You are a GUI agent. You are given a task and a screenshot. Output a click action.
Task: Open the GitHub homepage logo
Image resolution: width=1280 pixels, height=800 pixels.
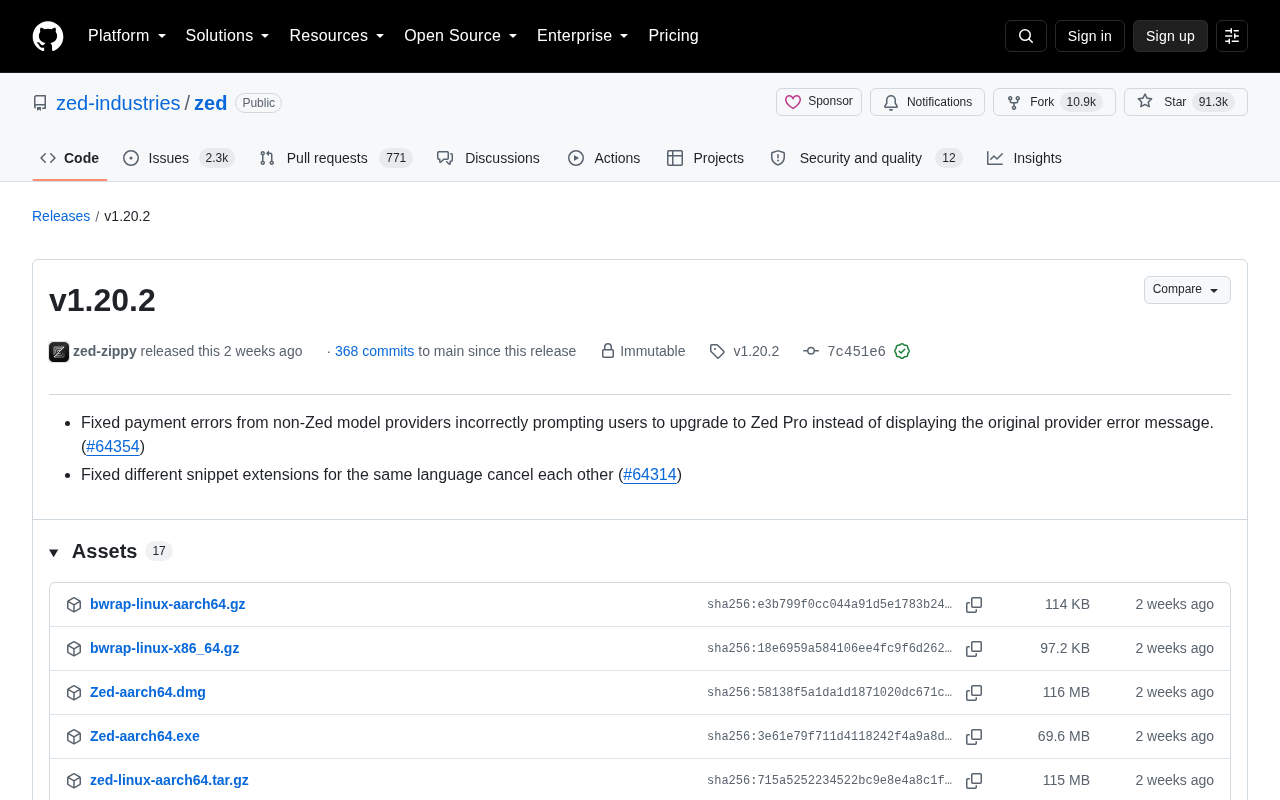click(x=48, y=36)
